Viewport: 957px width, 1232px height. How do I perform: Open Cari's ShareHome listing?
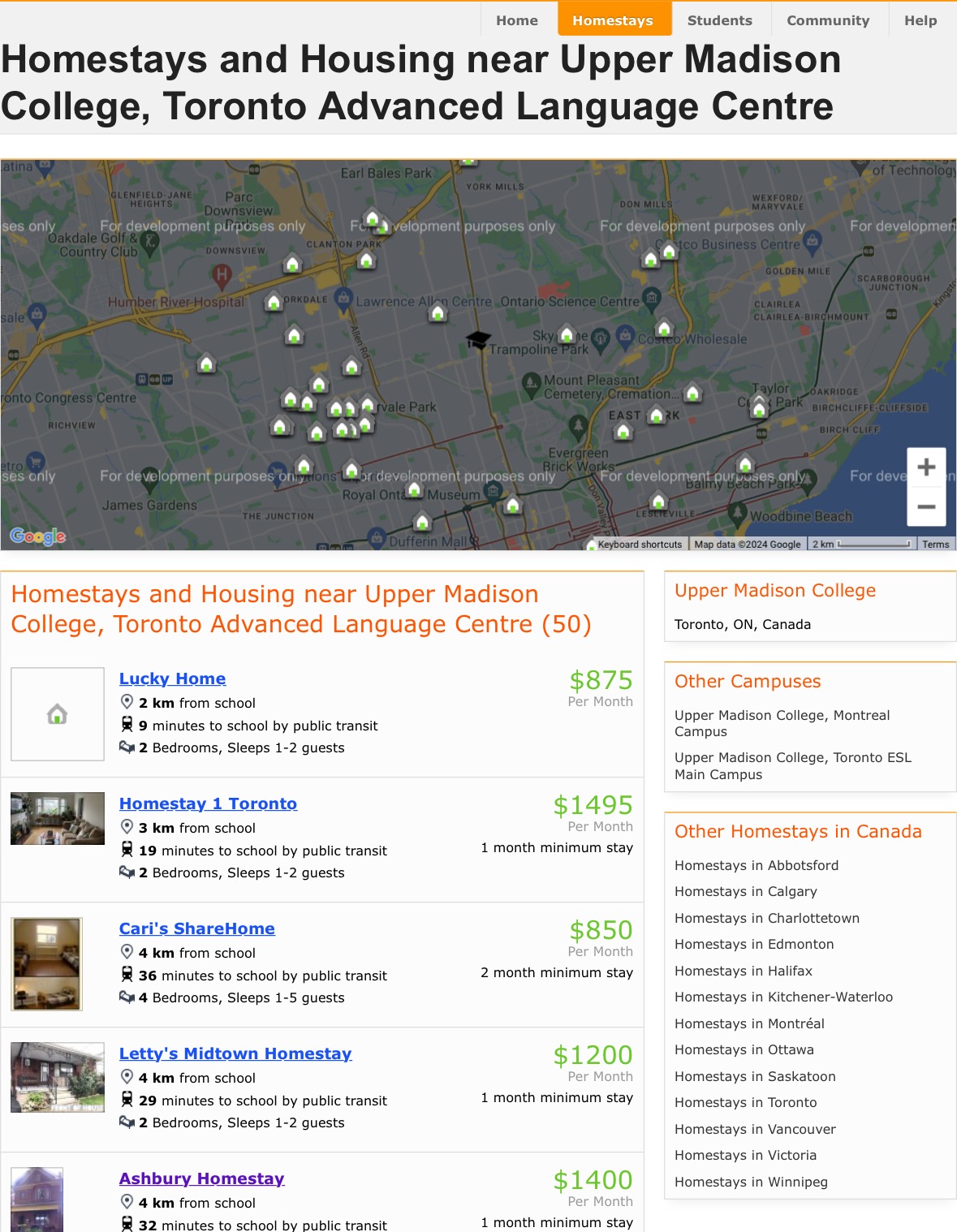click(197, 928)
